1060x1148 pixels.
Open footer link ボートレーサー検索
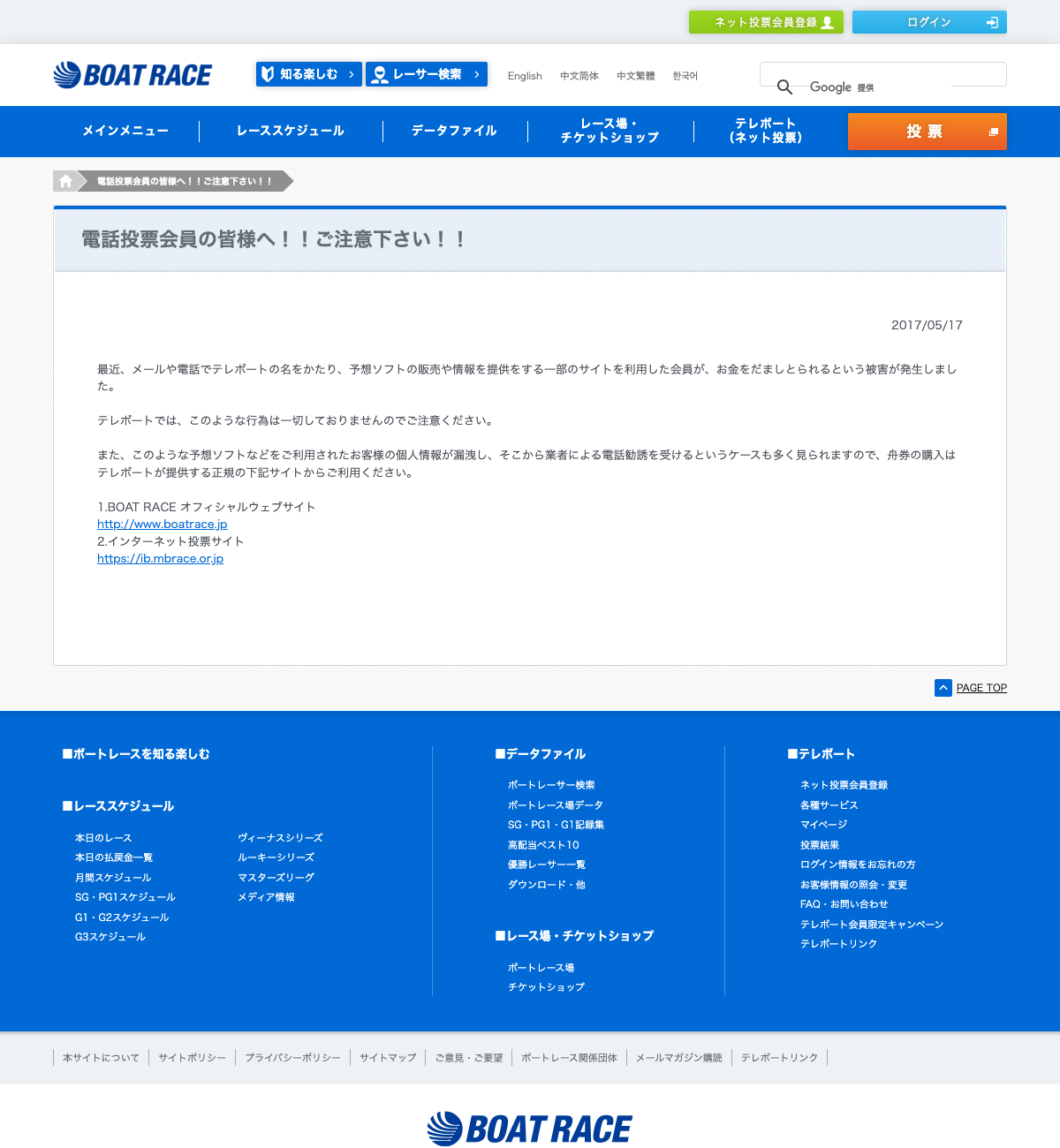tap(551, 785)
